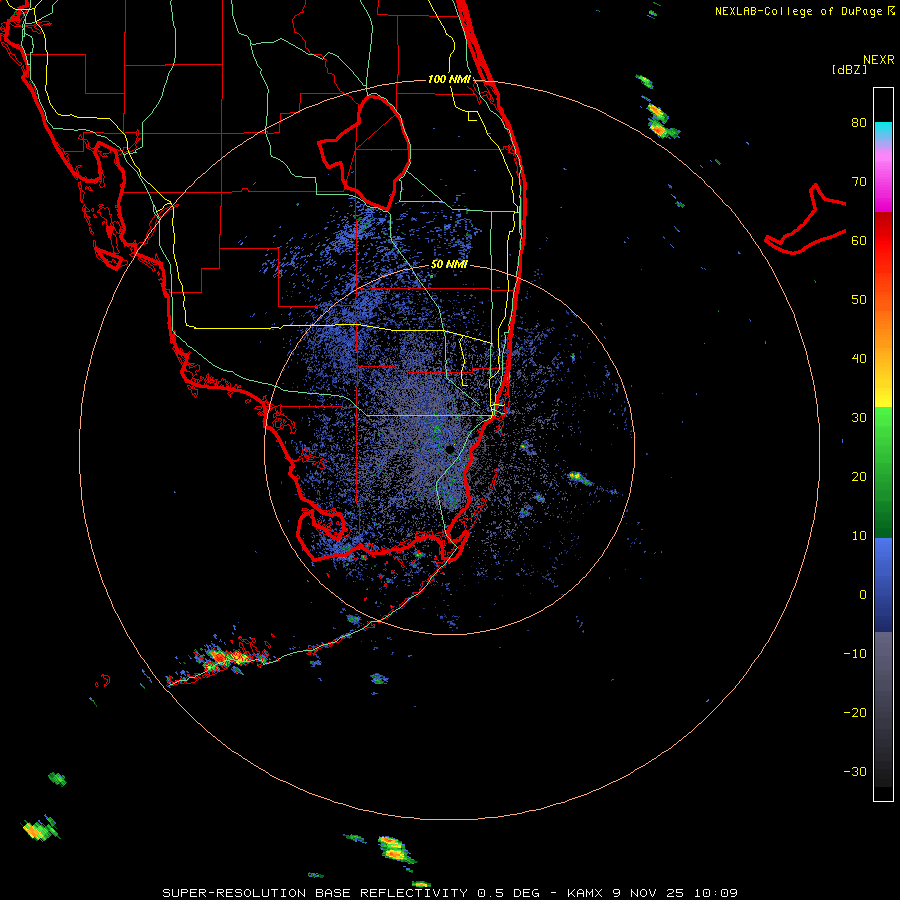Click the green section of the reflectivity color bar
The image size is (900, 900).
tap(883, 472)
